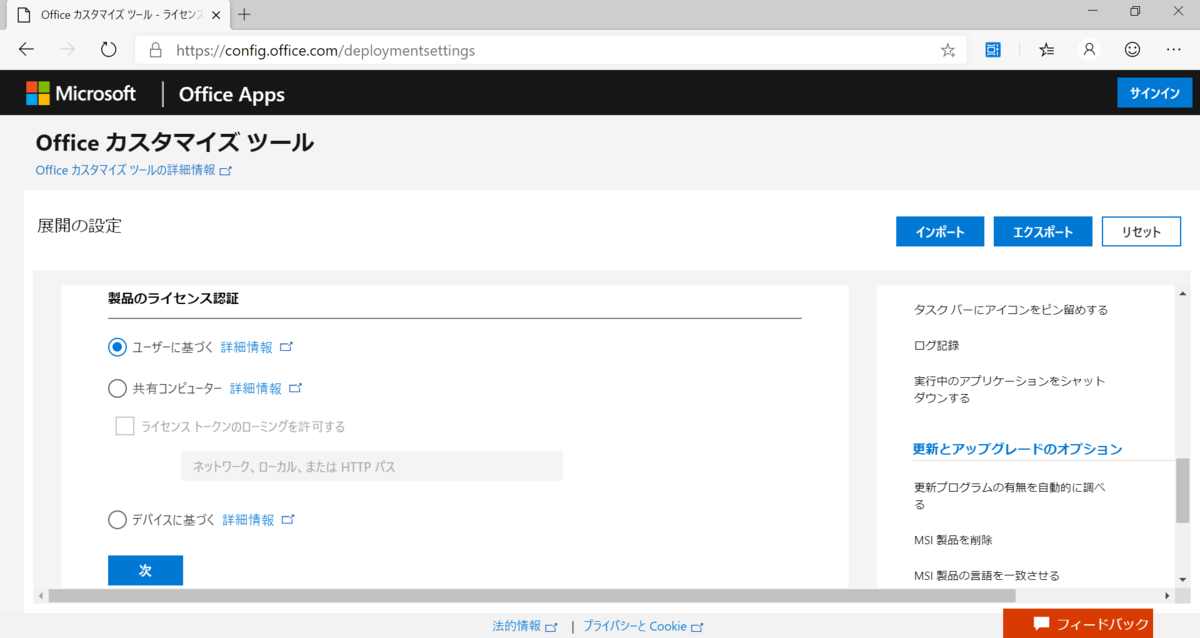Screen dimensions: 1200x638
Task: Go to MSI 製品の言語を一致させる item
Action: (x=987, y=575)
